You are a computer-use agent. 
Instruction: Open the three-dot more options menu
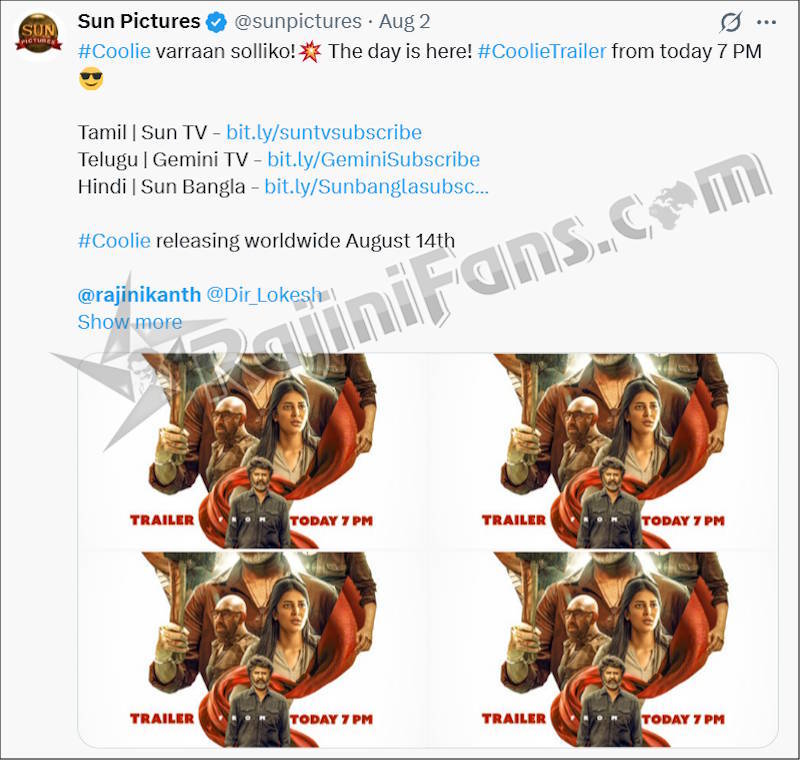[x=766, y=22]
